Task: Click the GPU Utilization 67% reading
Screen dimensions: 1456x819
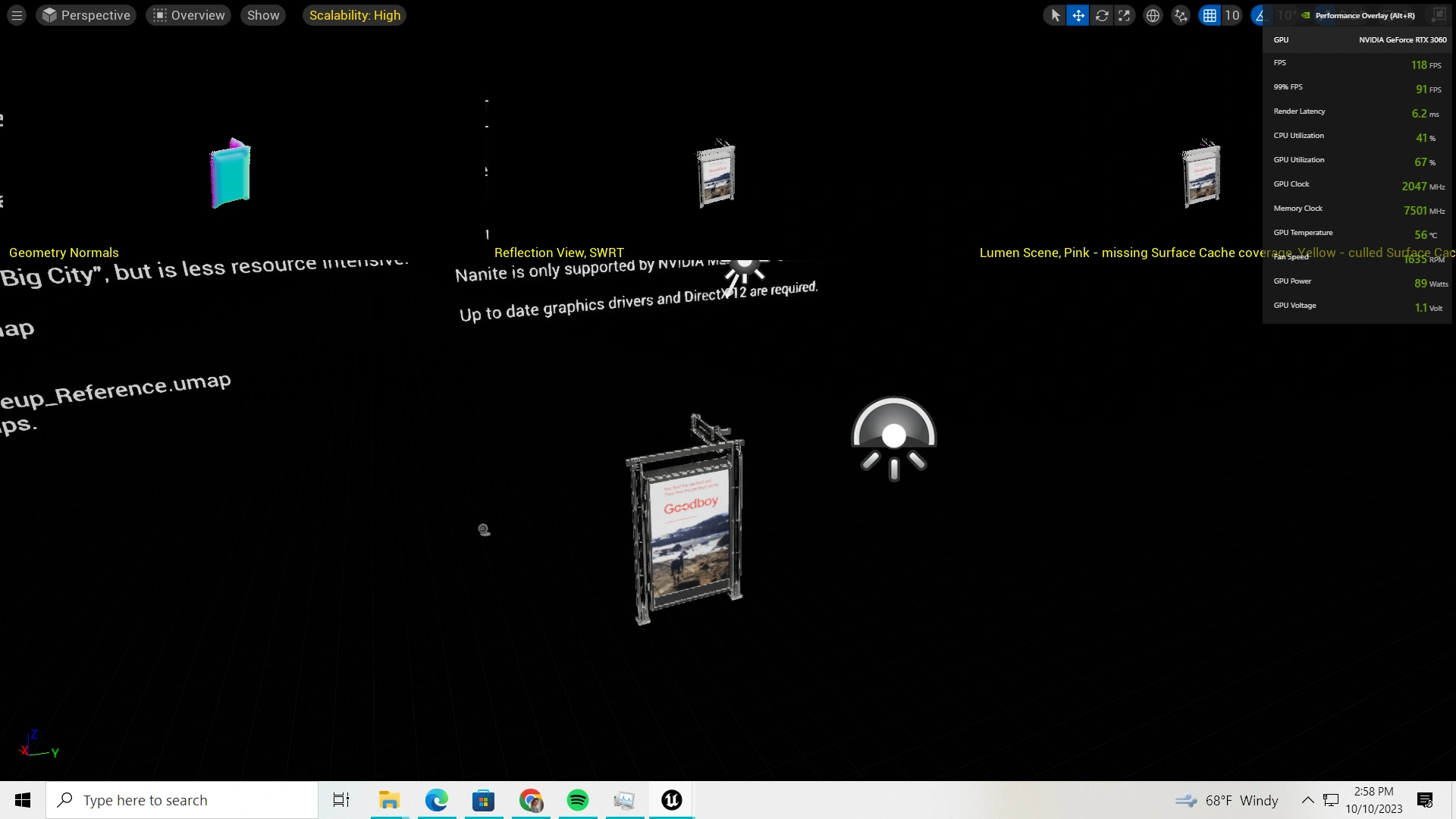Action: pyautogui.click(x=1424, y=162)
